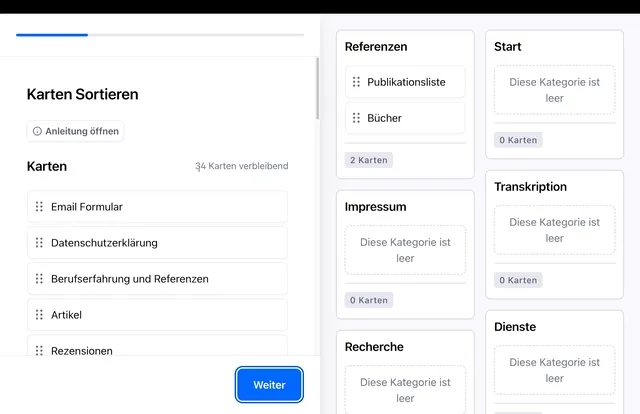The height and width of the screenshot is (414, 640).
Task: Click the 2 Karten badge in Referenzen
Action: point(369,160)
